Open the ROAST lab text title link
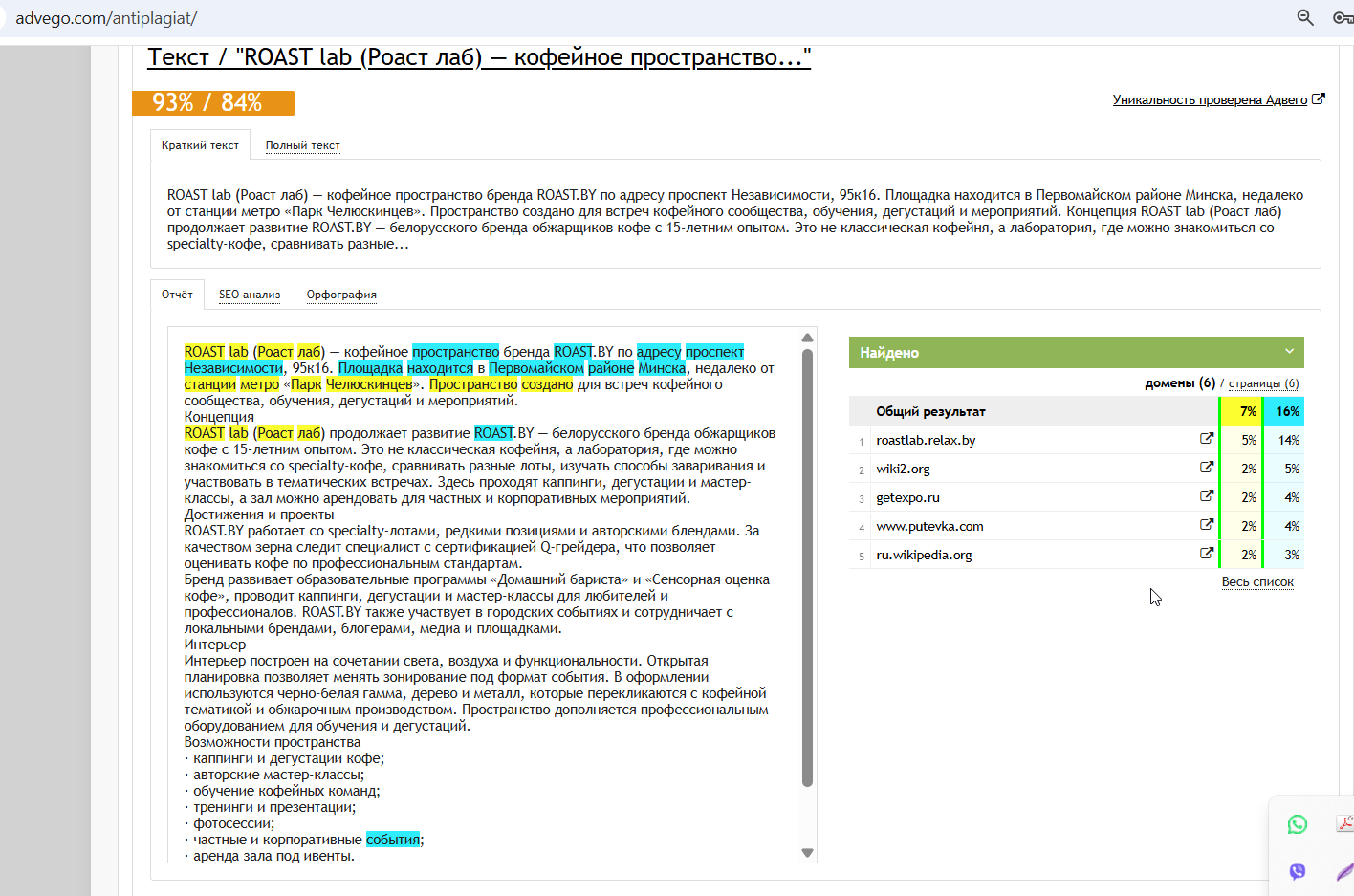This screenshot has height=896, width=1354. (479, 57)
